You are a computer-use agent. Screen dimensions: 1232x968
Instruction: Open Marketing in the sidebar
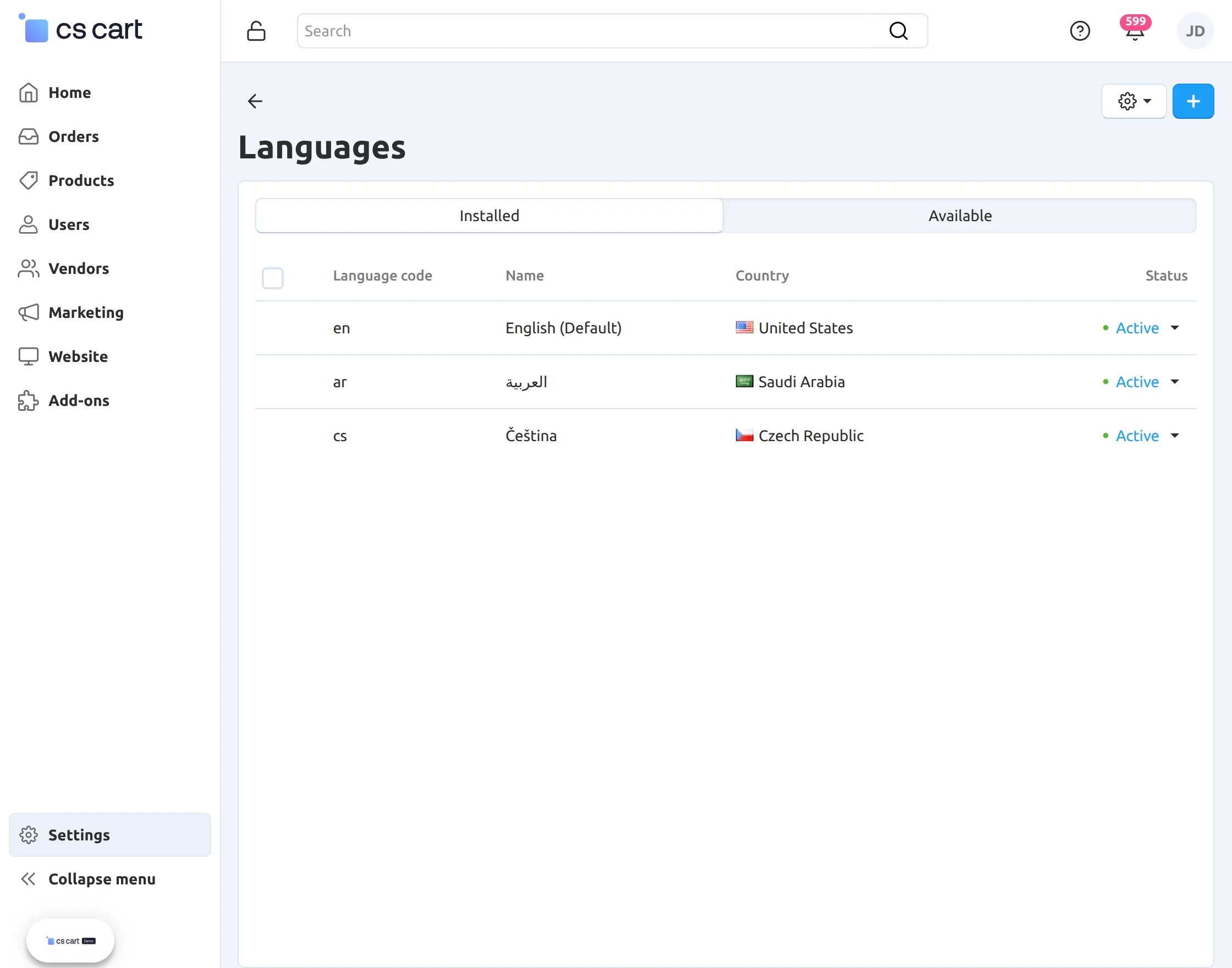[x=110, y=312]
